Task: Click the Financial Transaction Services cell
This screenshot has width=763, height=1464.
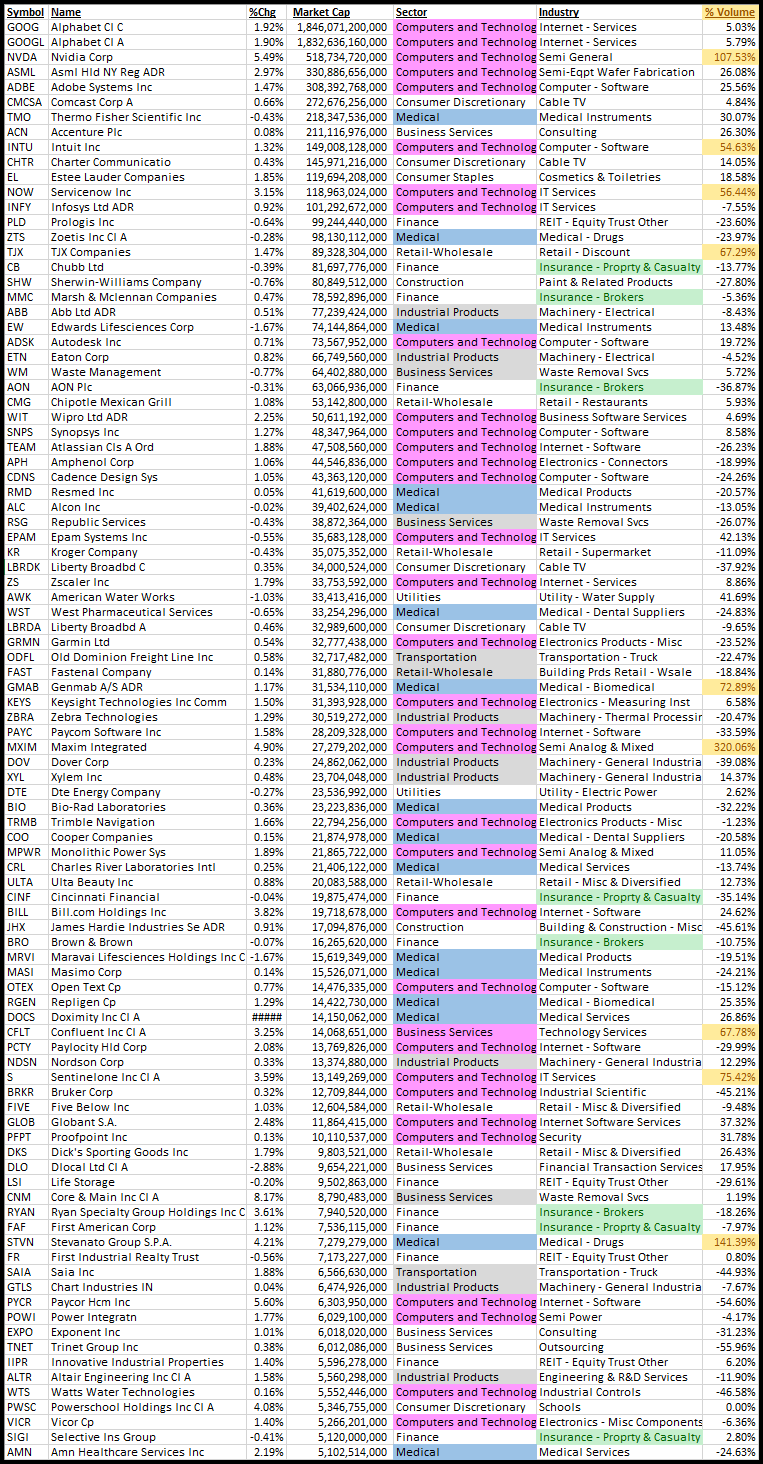Action: pyautogui.click(x=620, y=1167)
